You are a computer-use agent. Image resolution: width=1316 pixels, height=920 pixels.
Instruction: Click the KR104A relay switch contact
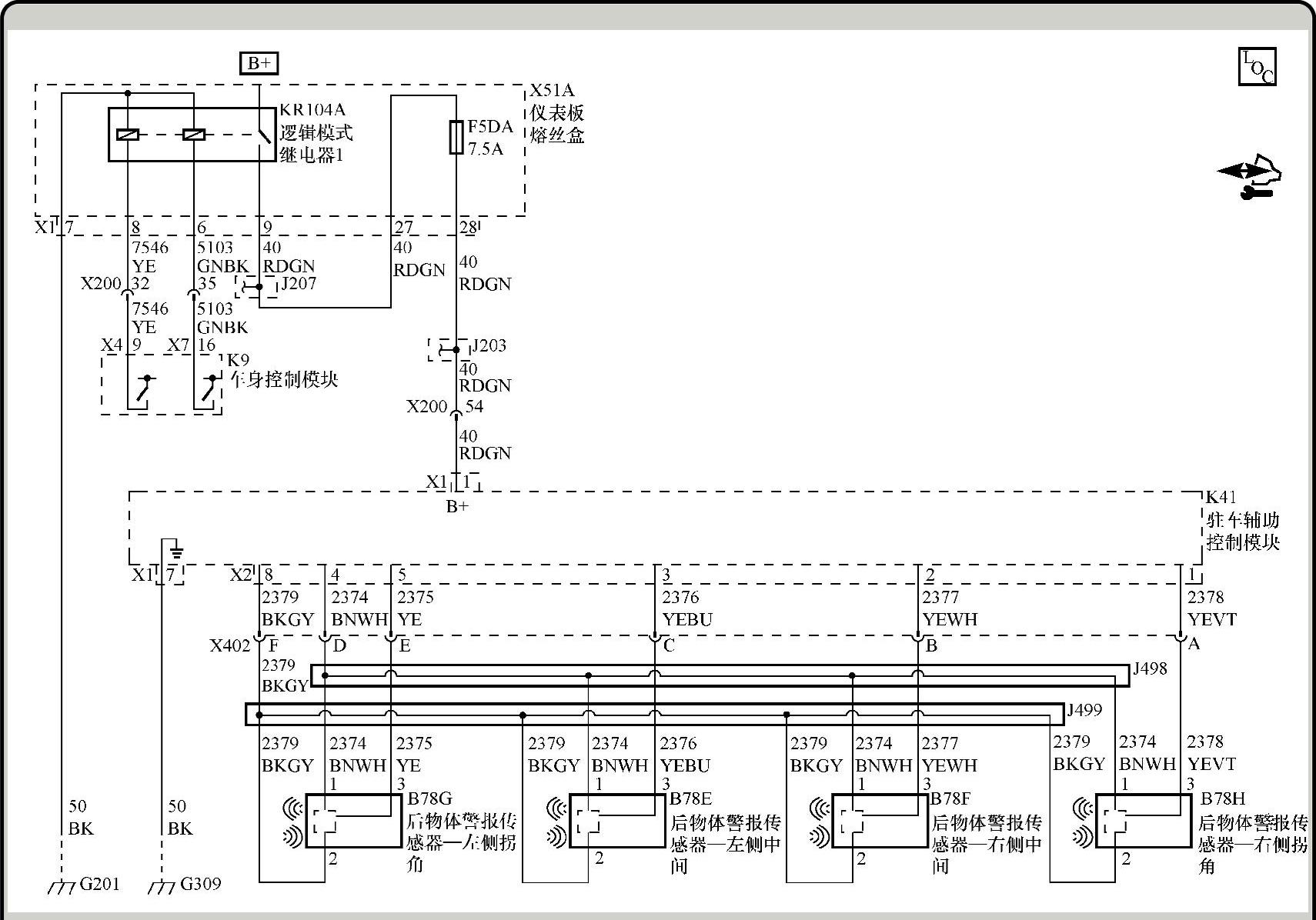pyautogui.click(x=263, y=135)
